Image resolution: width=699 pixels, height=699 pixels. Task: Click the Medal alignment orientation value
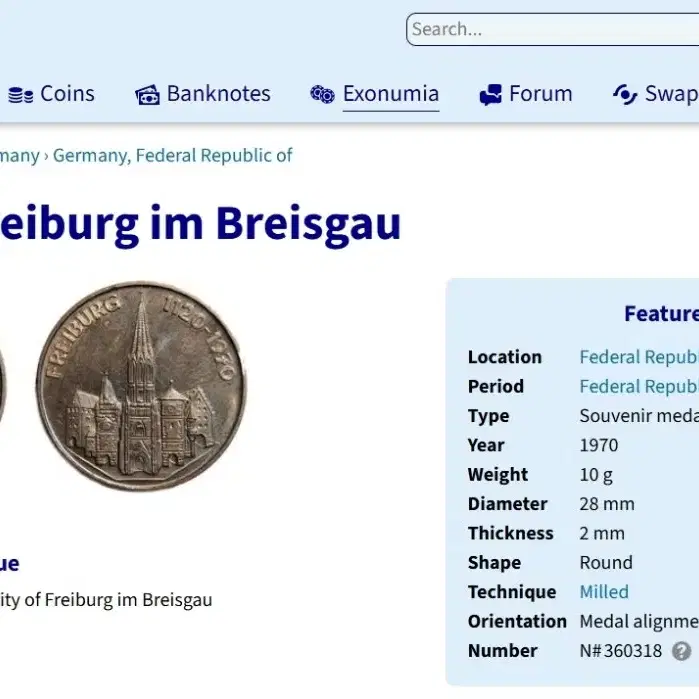[x=639, y=621]
